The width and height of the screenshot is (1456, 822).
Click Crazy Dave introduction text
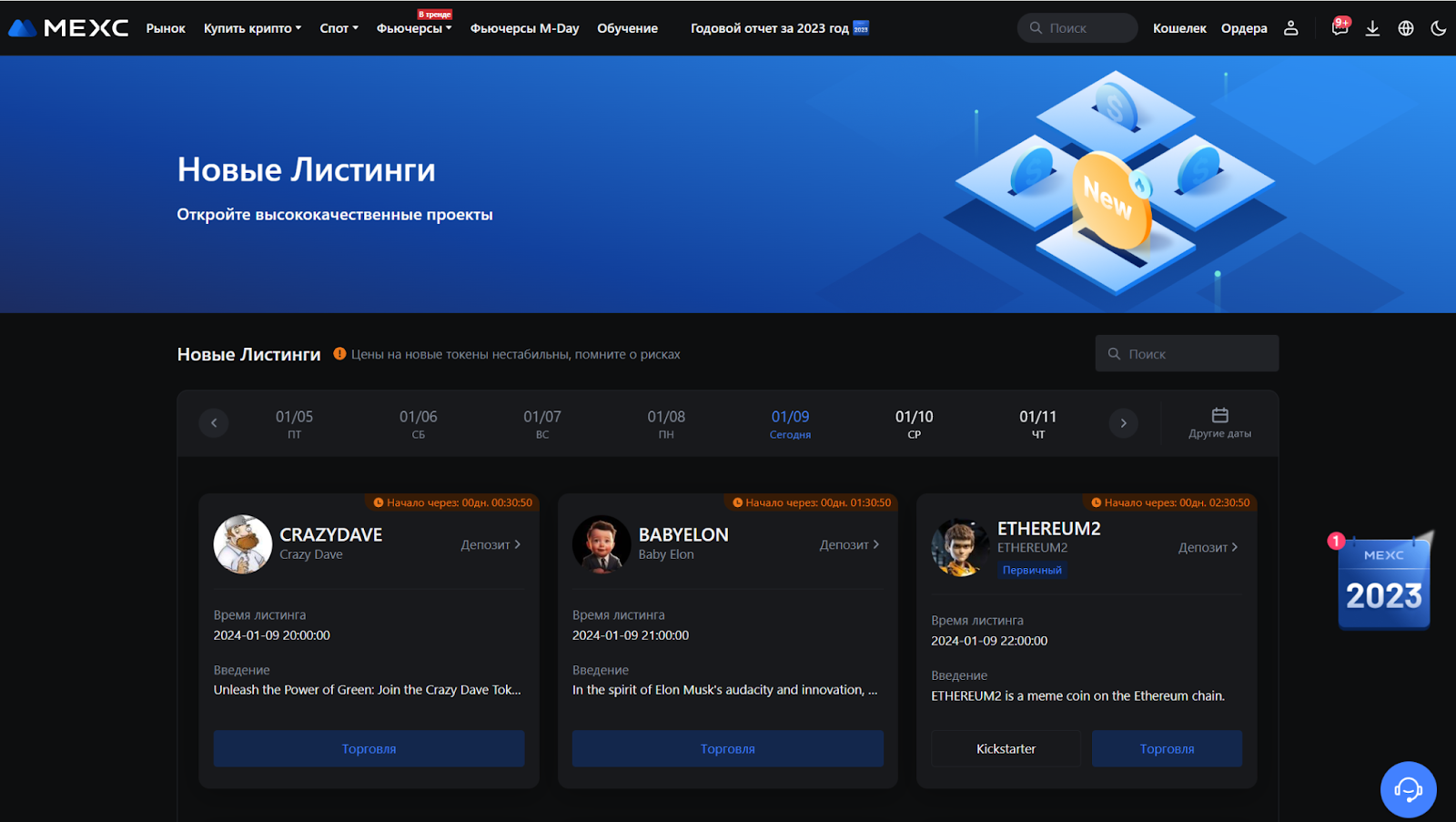368,690
